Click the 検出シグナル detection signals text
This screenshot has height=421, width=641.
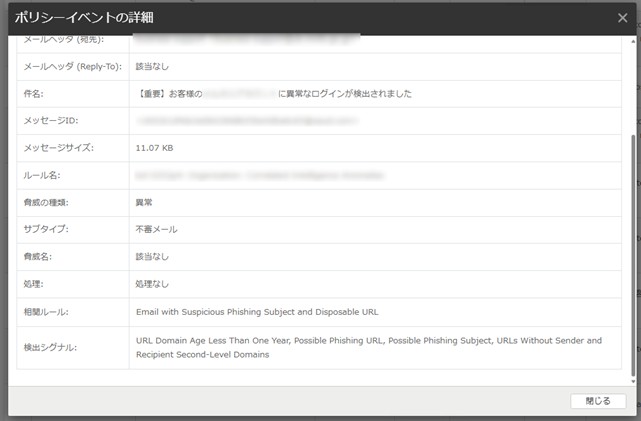368,347
